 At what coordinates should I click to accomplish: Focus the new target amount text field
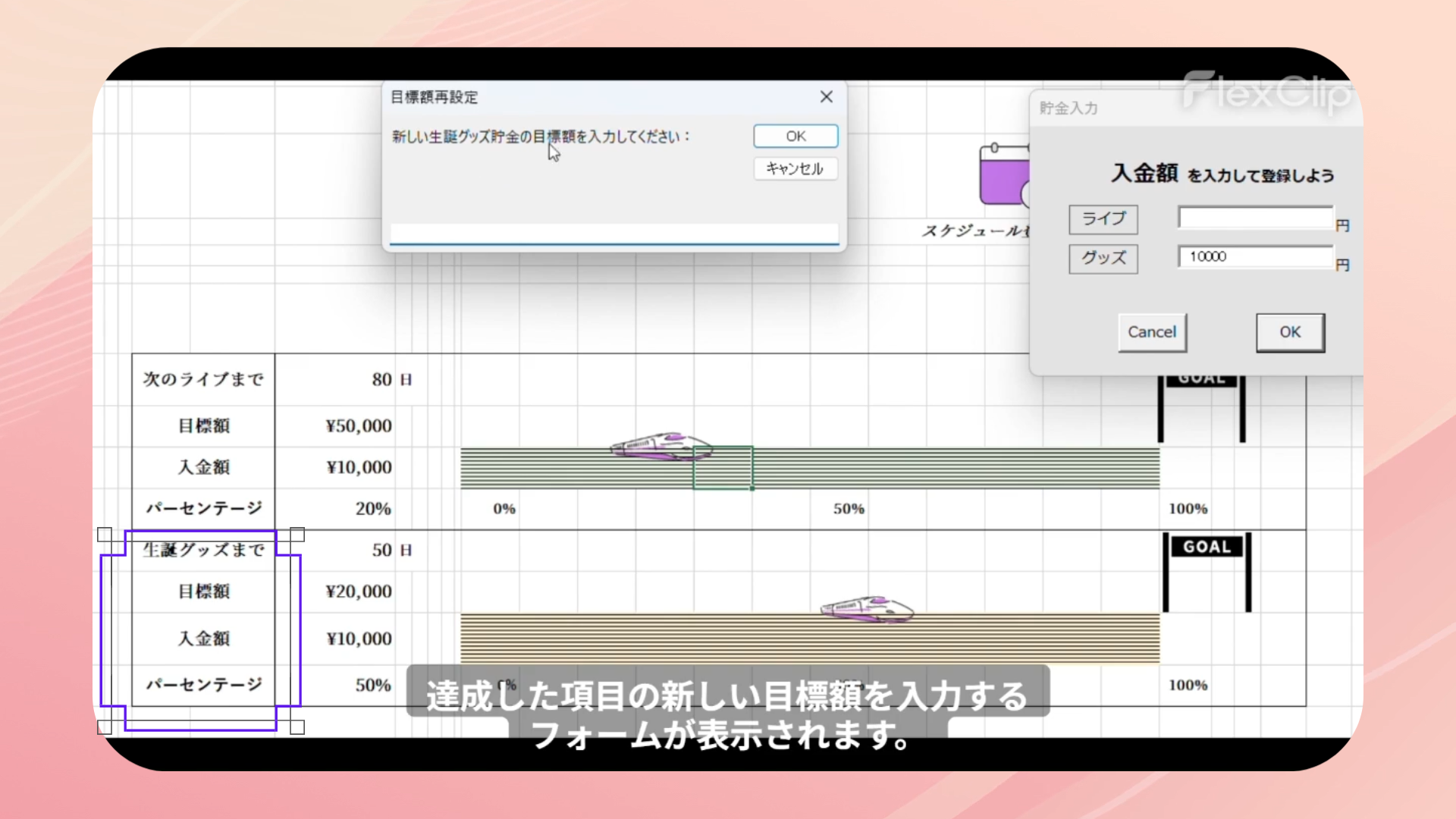click(x=614, y=233)
